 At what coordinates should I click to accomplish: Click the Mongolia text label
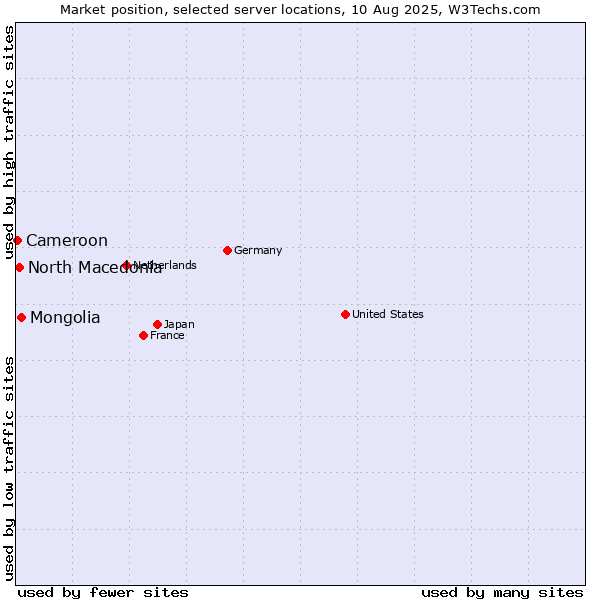pos(65,318)
